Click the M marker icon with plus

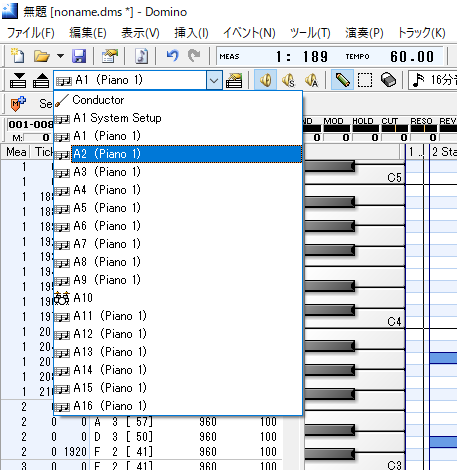[18, 103]
